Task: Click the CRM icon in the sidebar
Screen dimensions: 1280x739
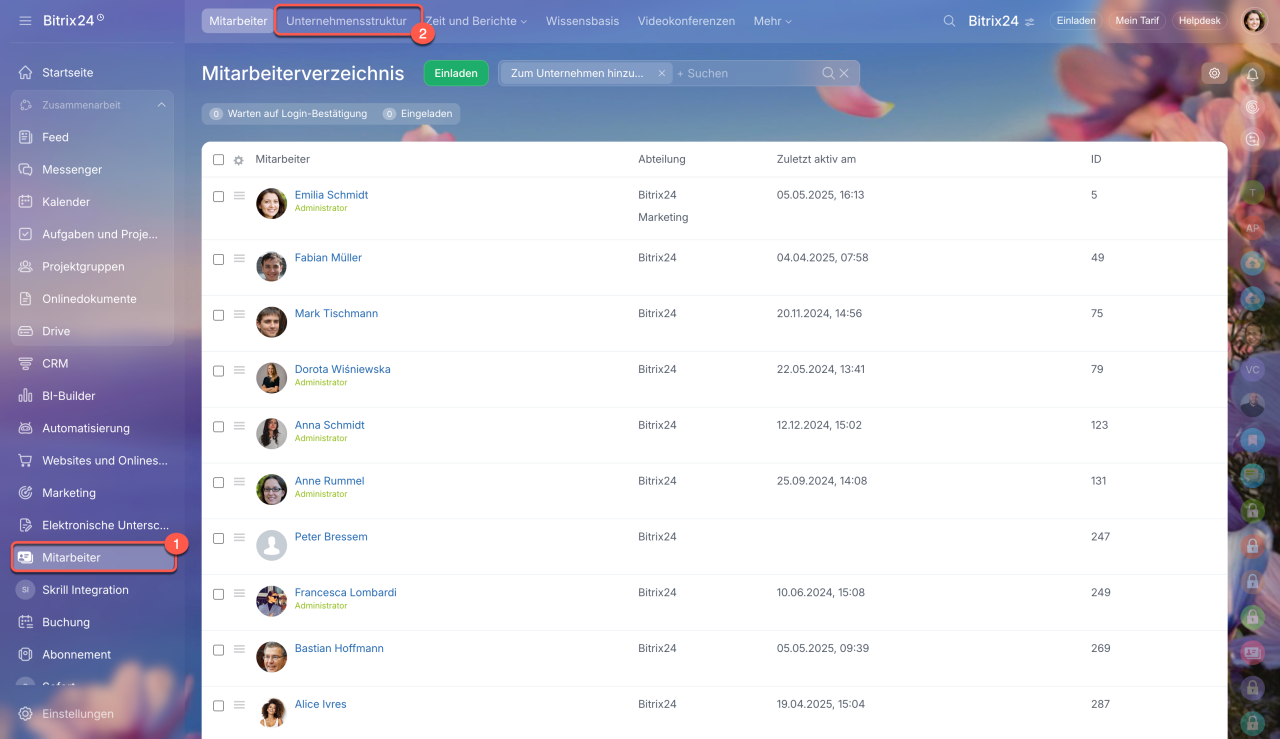Action: [x=26, y=364]
